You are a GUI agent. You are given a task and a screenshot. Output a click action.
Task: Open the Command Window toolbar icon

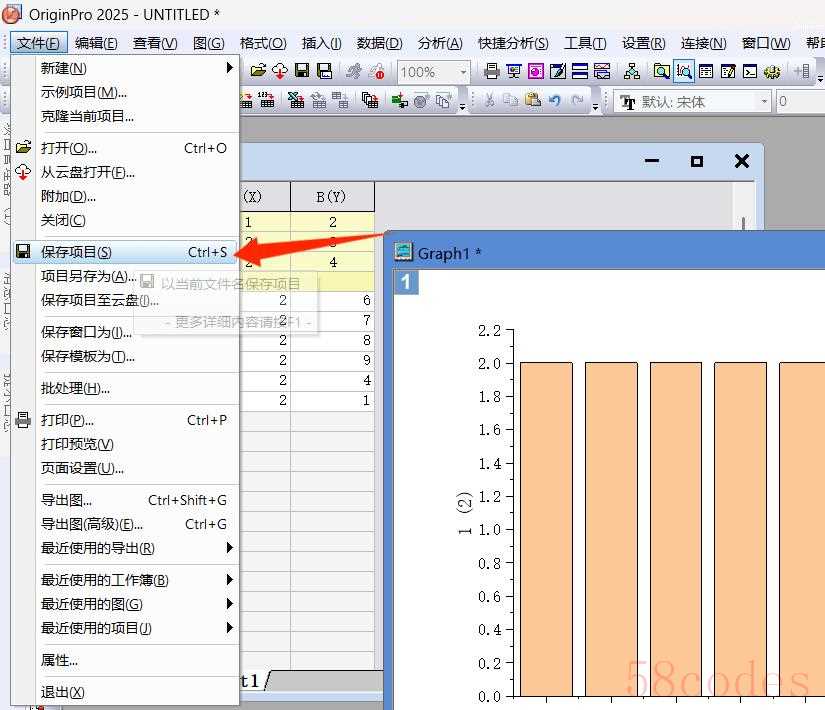[750, 71]
